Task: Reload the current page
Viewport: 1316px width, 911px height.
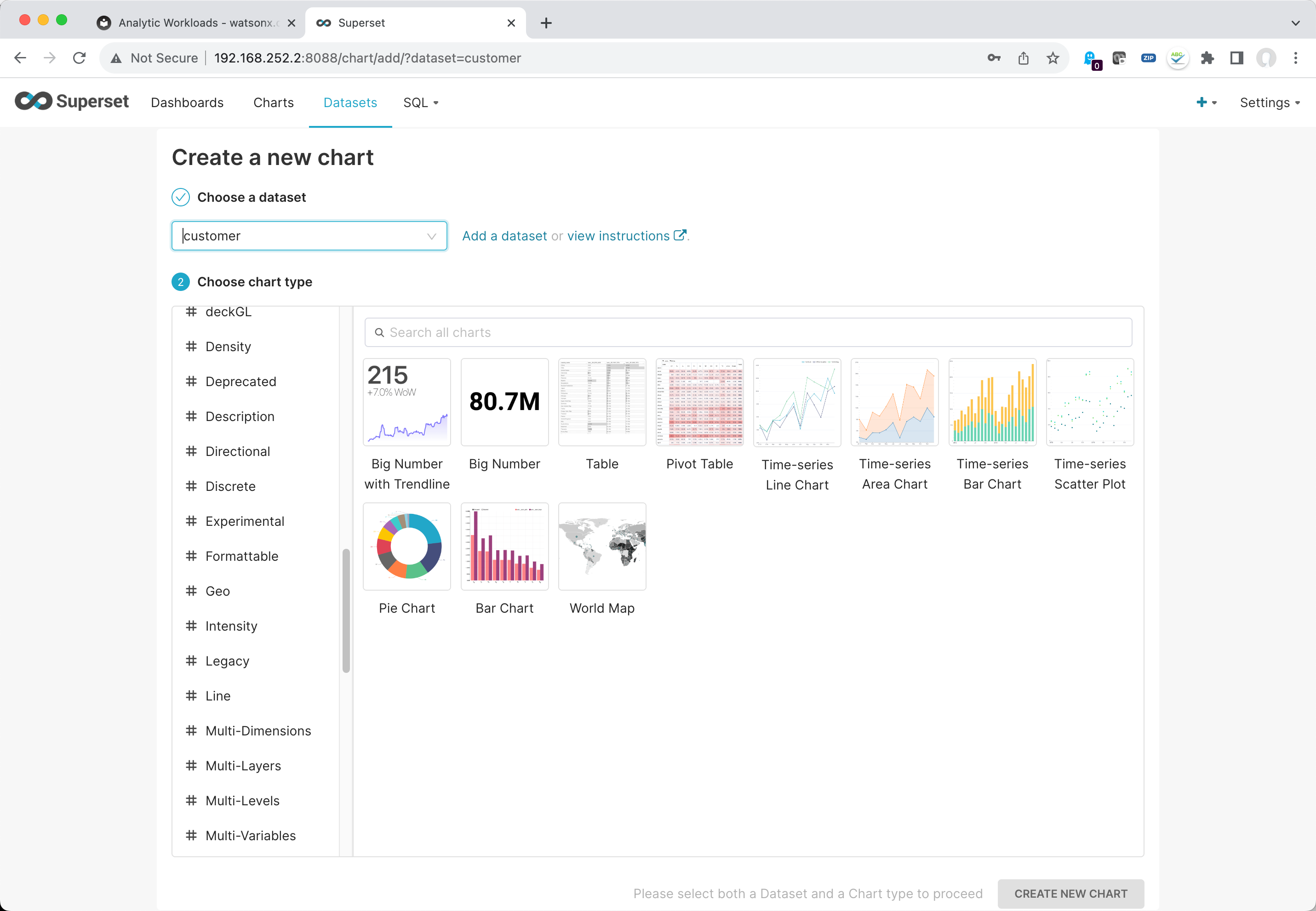Action: pos(80,57)
